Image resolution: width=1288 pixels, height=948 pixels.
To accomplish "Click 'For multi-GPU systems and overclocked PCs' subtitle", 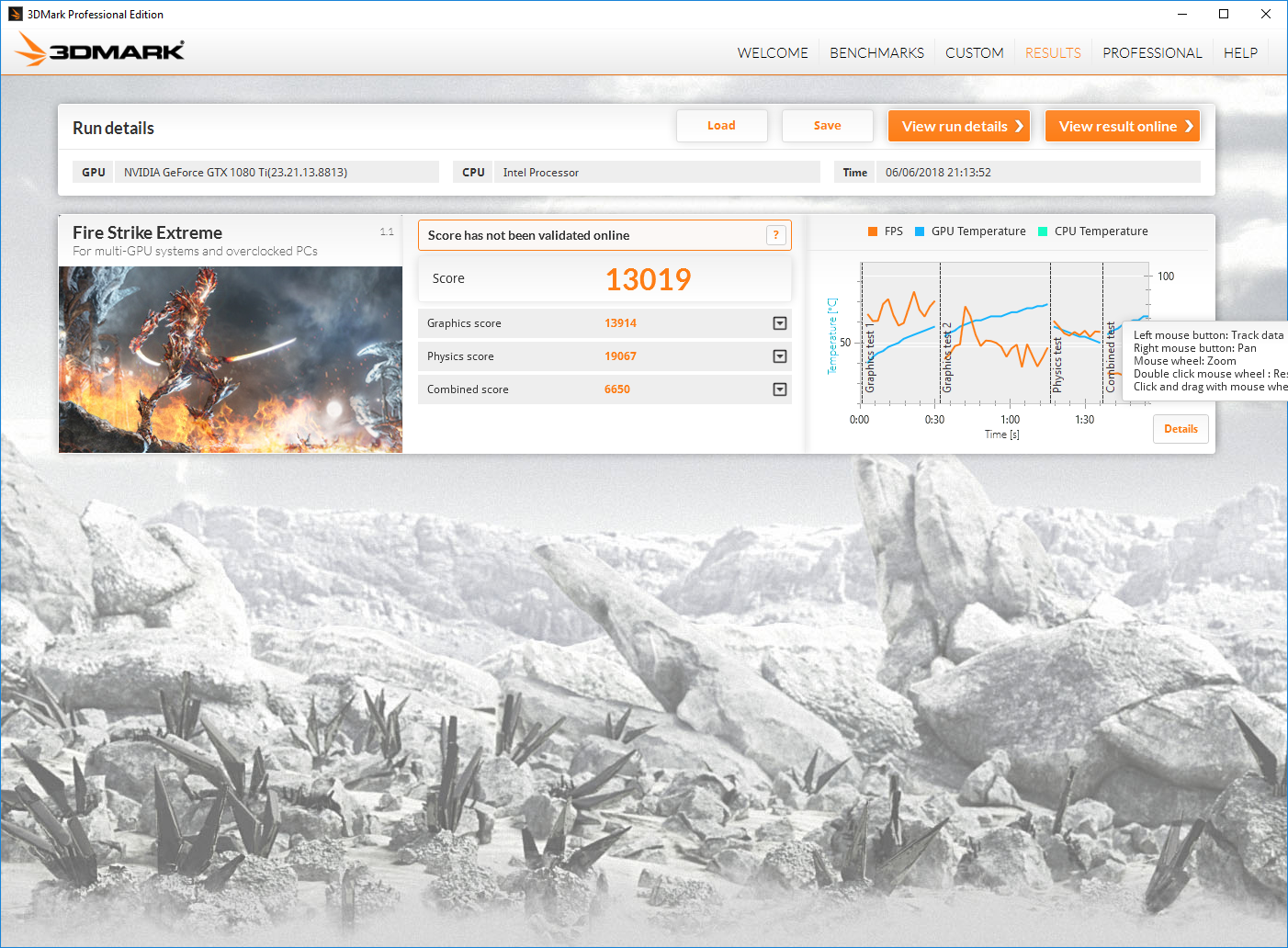I will point(195,251).
